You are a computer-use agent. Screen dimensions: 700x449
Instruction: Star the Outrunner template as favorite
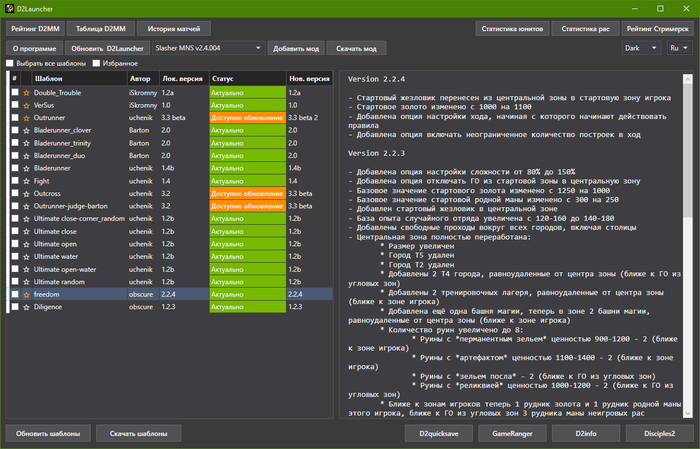27,117
